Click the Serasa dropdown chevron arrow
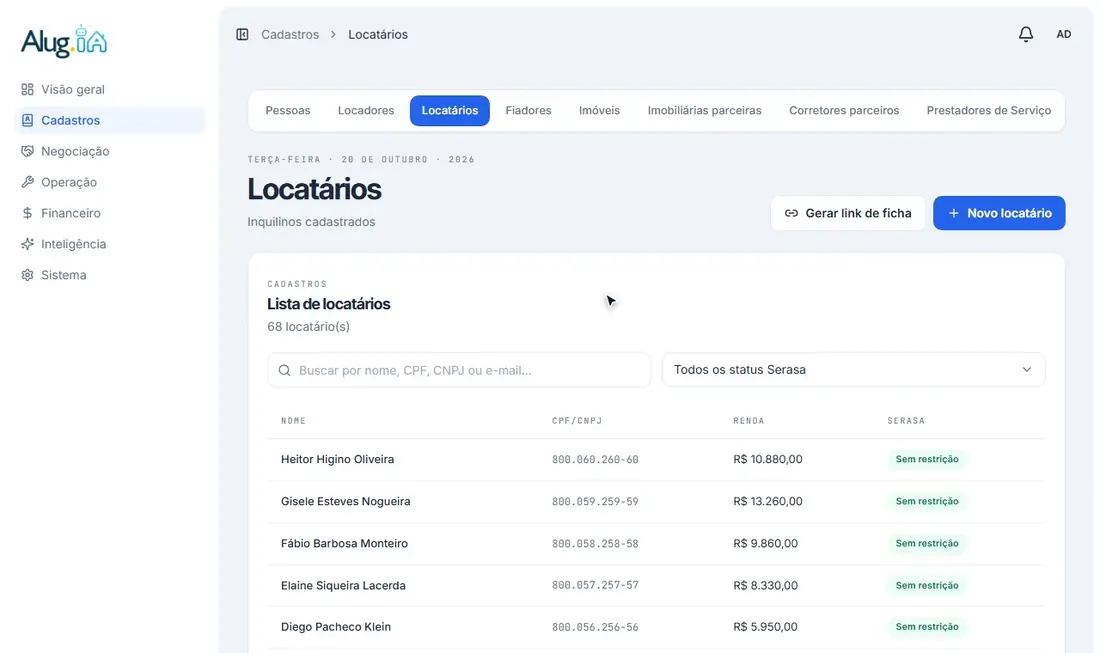 point(1026,370)
